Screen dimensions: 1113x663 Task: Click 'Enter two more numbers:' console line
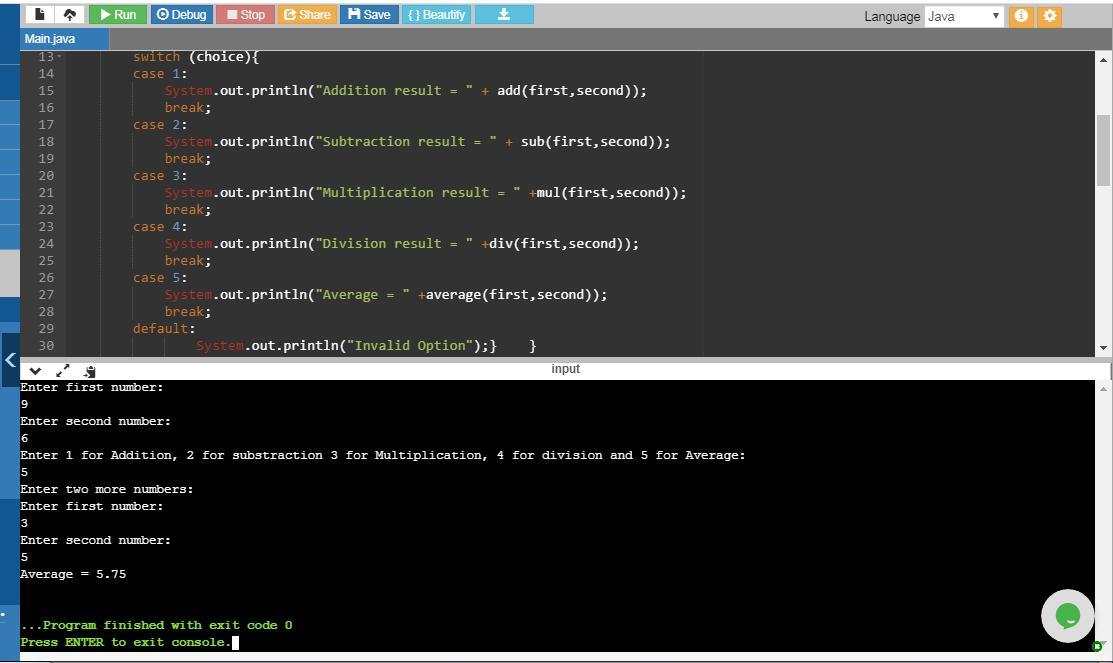[106, 489]
